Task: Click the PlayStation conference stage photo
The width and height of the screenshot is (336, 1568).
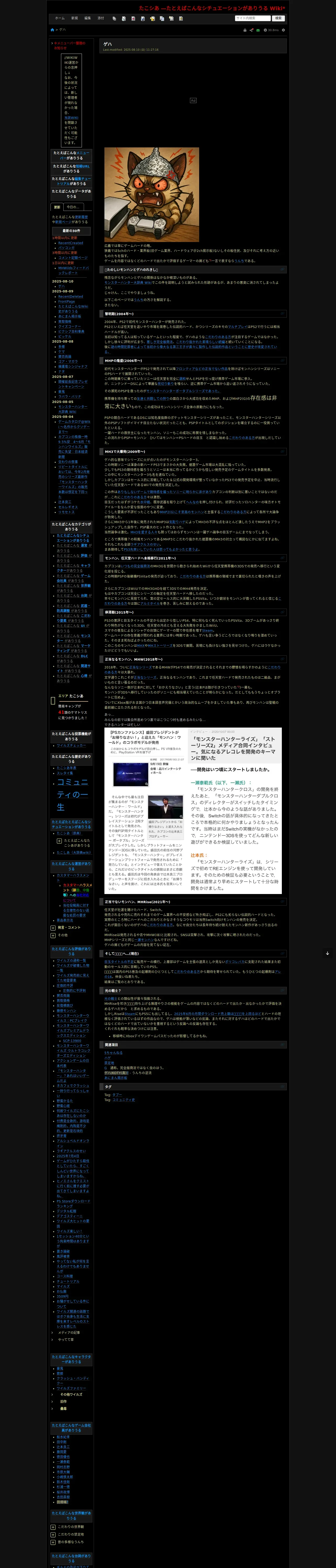Action: (x=131, y=774)
